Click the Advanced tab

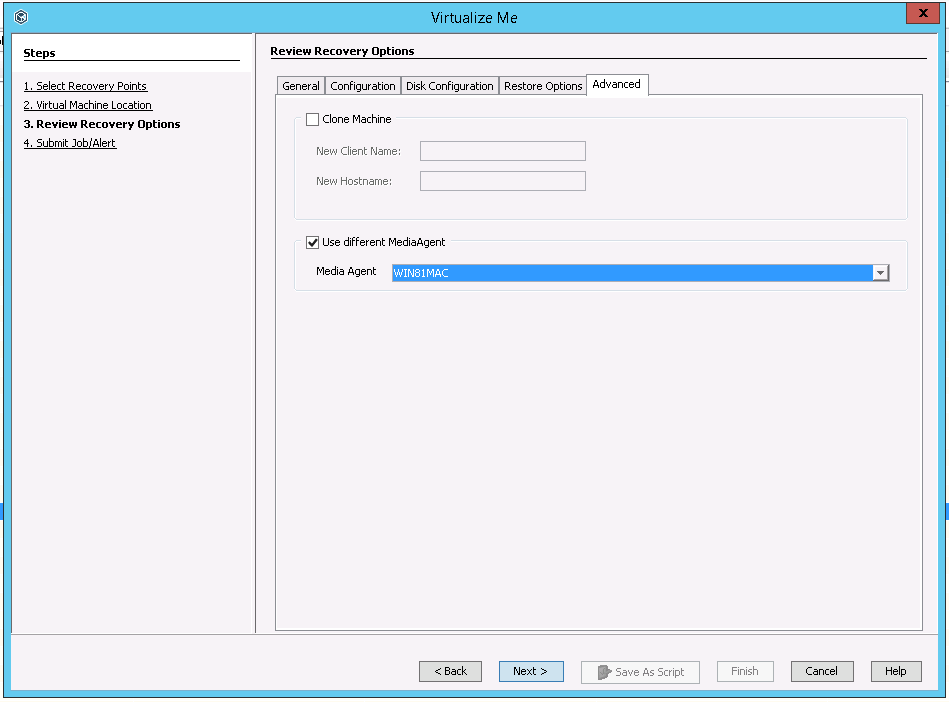click(616, 85)
